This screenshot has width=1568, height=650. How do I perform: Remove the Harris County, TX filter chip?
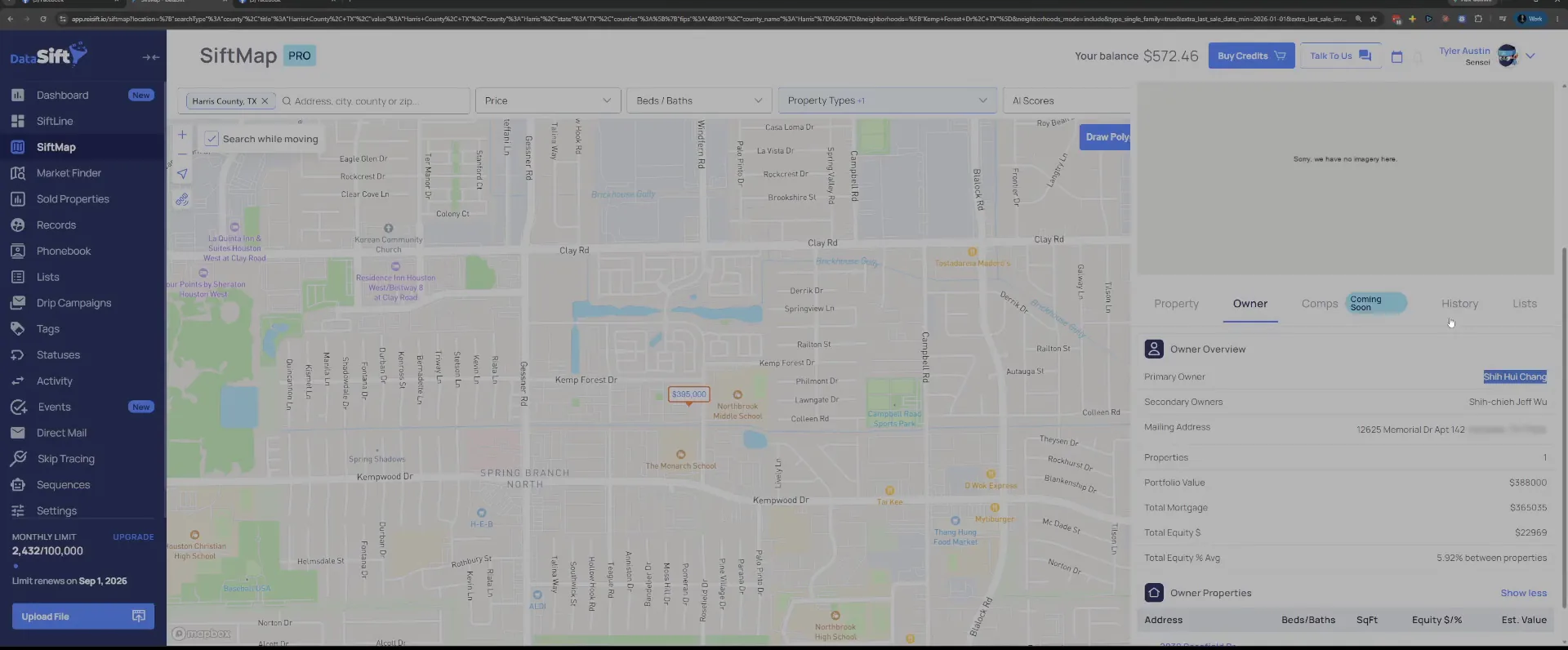(x=265, y=101)
